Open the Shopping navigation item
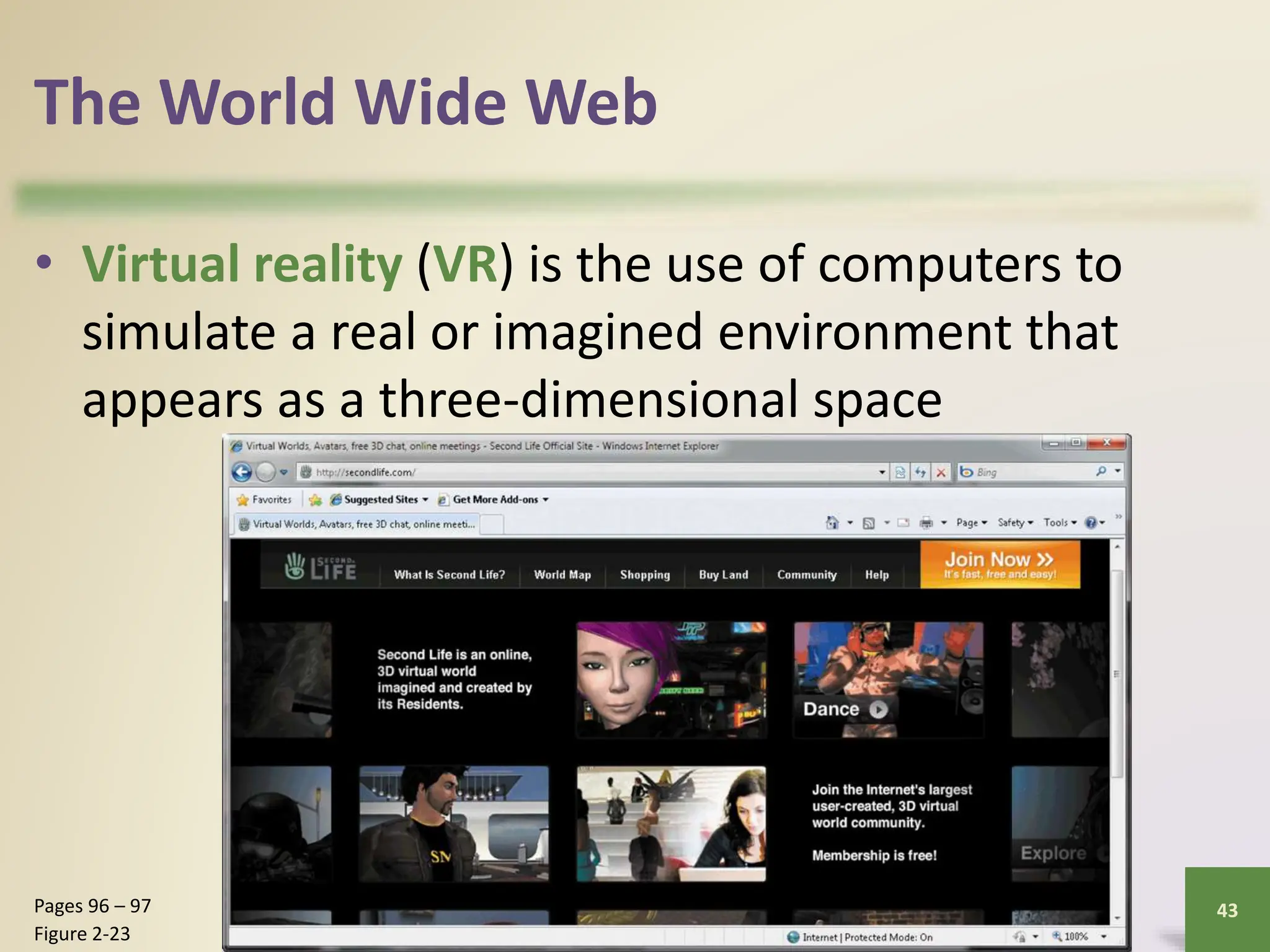Viewport: 1270px width, 952px height. tap(645, 575)
